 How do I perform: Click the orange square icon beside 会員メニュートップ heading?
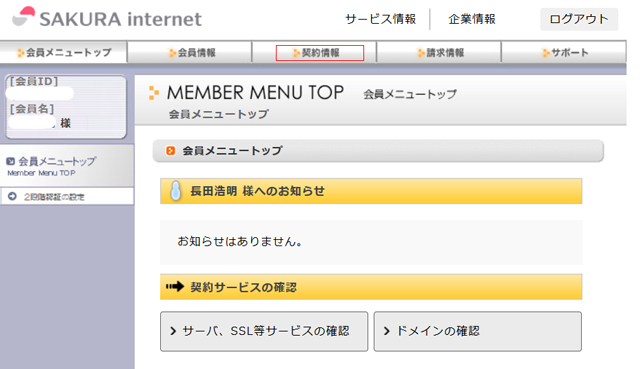(x=171, y=151)
